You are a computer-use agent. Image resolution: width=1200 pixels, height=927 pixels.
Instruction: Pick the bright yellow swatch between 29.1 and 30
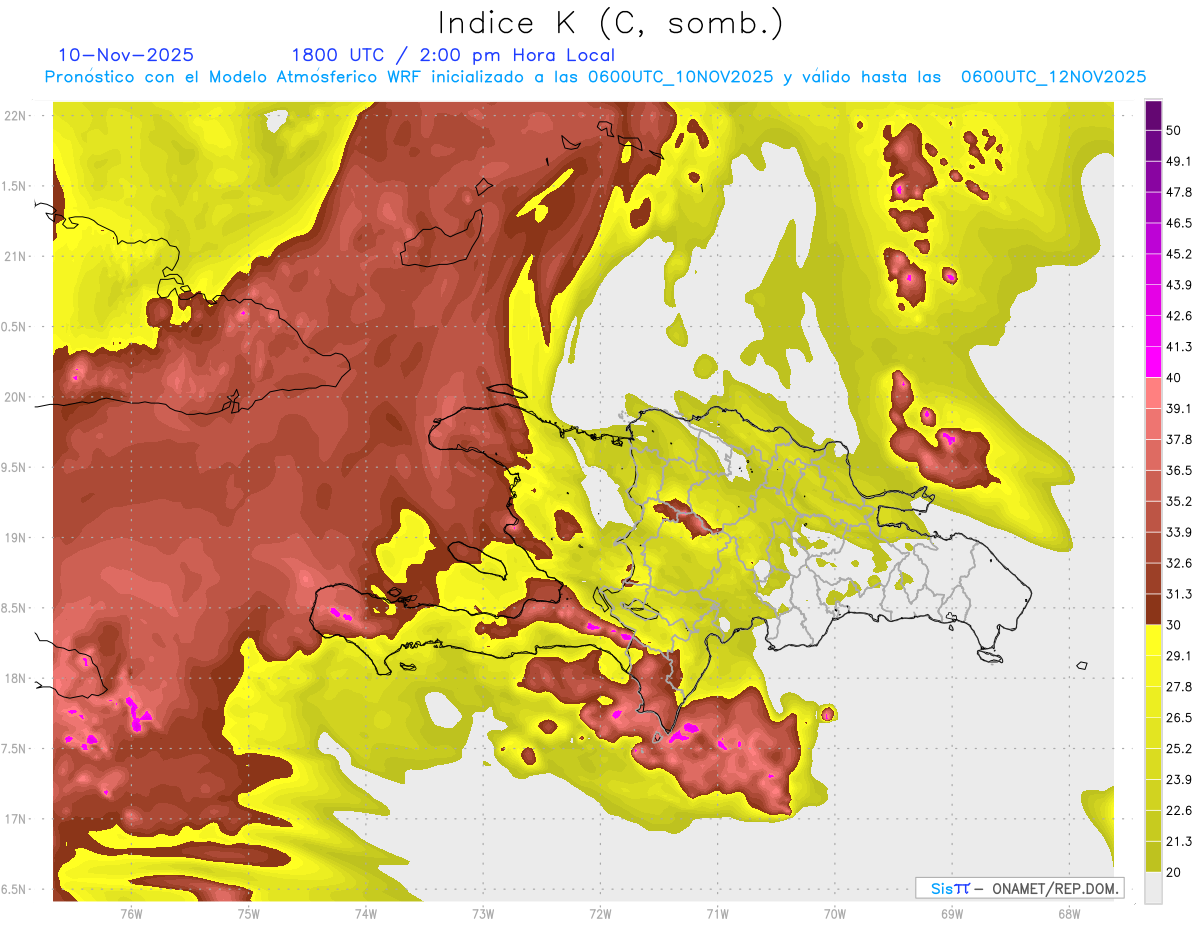[1153, 640]
